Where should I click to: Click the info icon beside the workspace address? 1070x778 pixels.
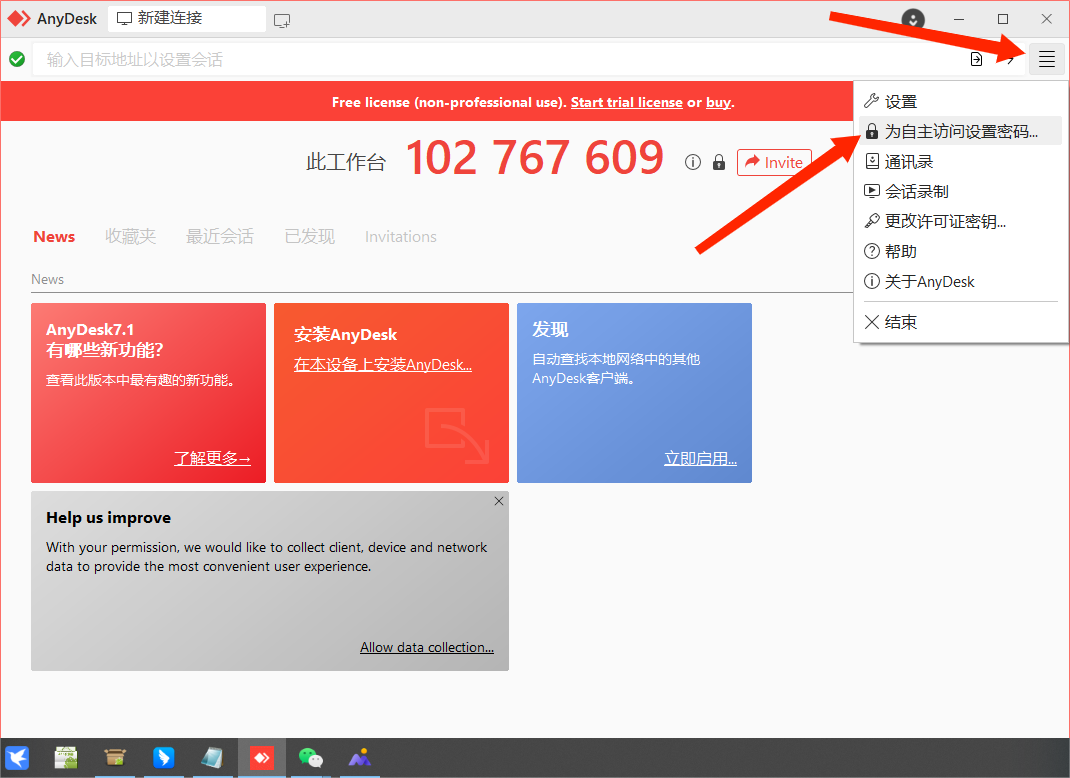(x=693, y=162)
